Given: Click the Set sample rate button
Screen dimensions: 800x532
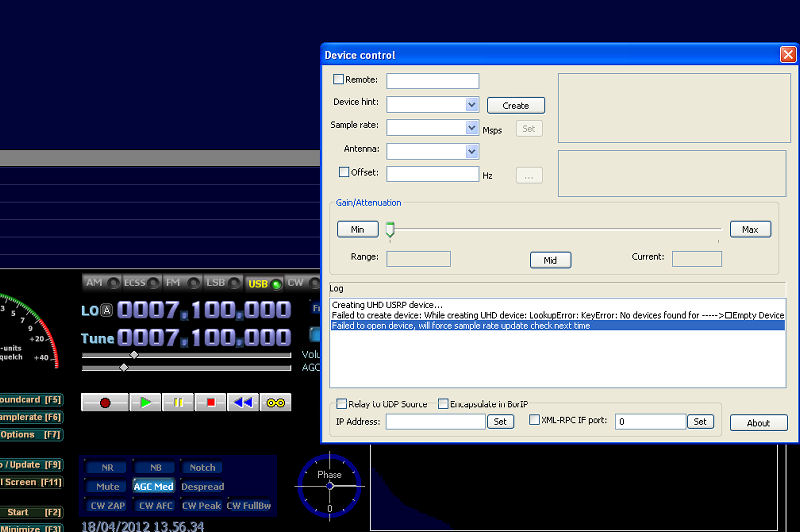Looking at the screenshot, I should tap(529, 129).
